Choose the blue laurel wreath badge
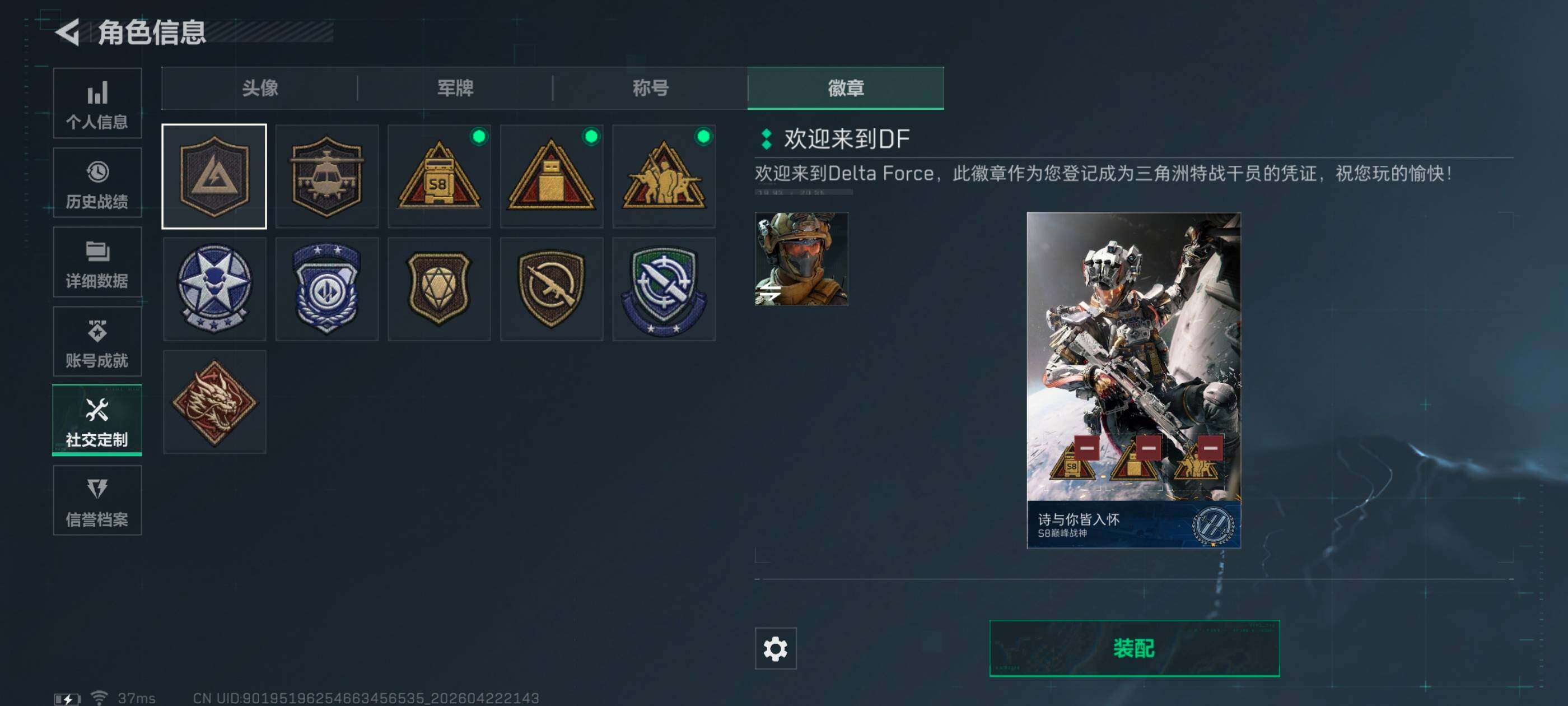The height and width of the screenshot is (706, 1568). (x=327, y=289)
